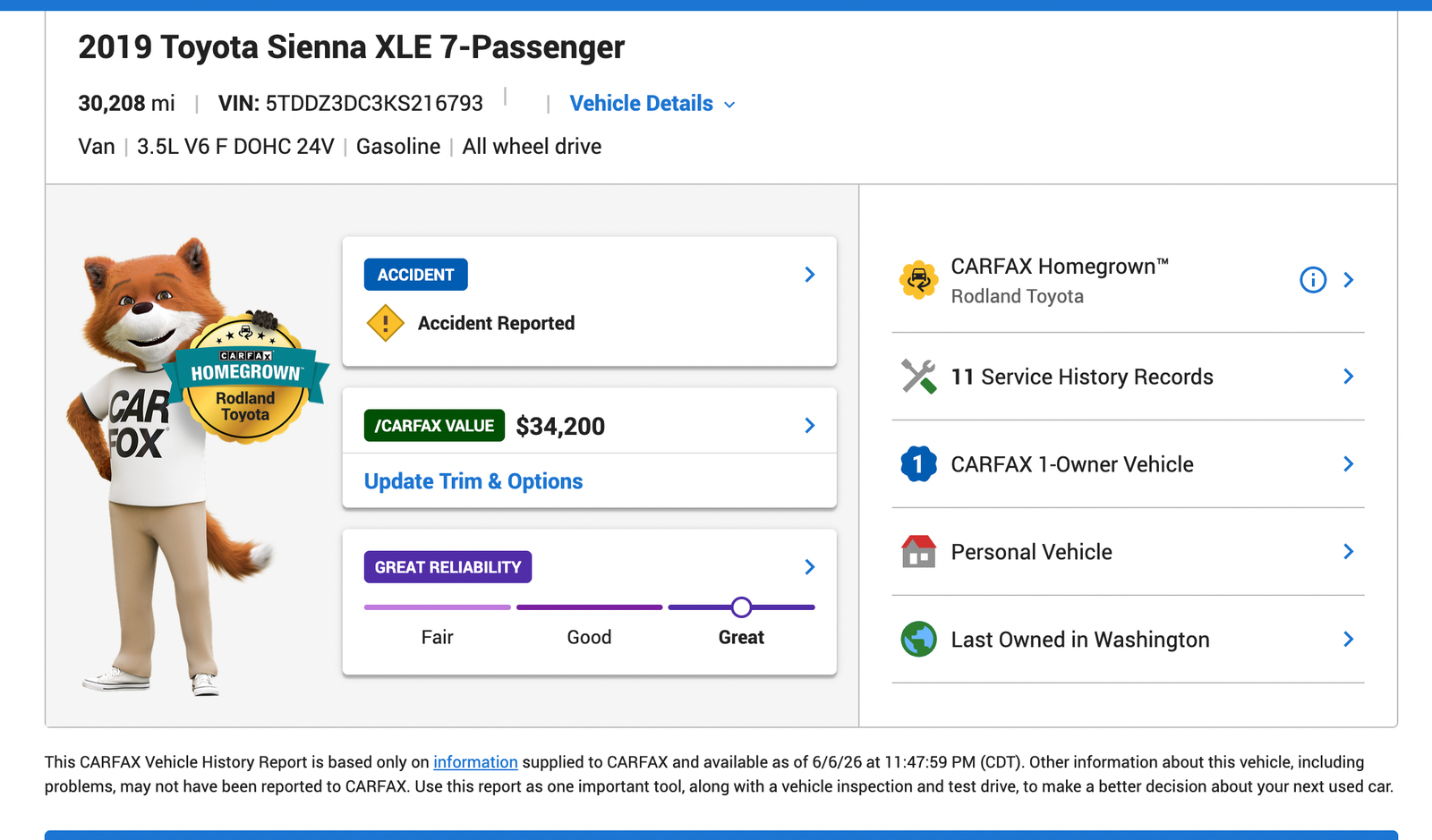Click the Homegrown Rodland Toyota badge
This screenshot has width=1432, height=840.
tap(245, 380)
